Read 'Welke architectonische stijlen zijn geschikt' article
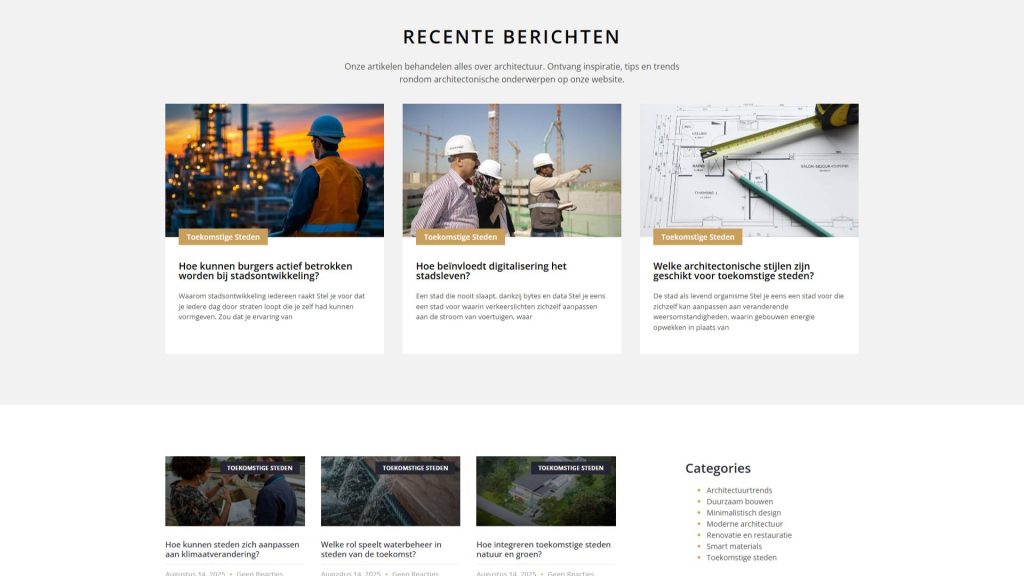 (733, 271)
